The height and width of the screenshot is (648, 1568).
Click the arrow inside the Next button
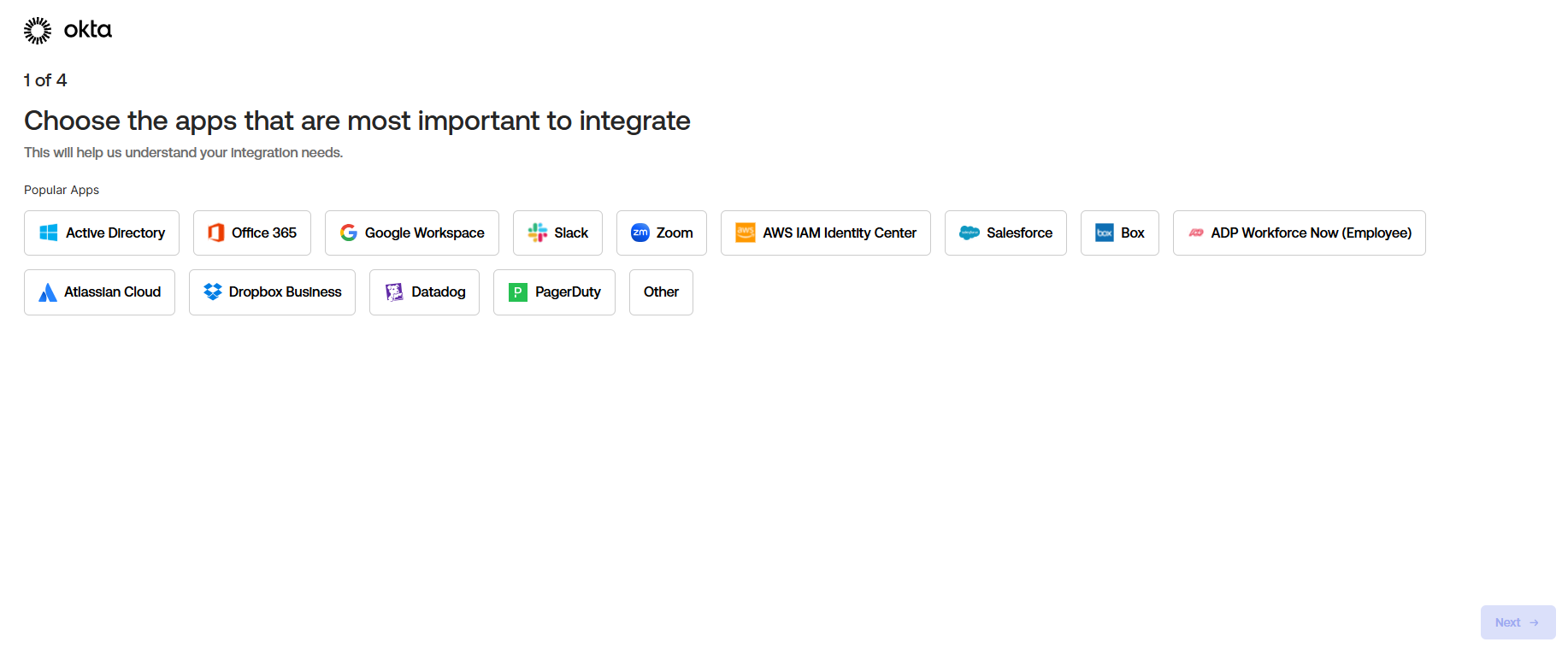click(x=1536, y=622)
